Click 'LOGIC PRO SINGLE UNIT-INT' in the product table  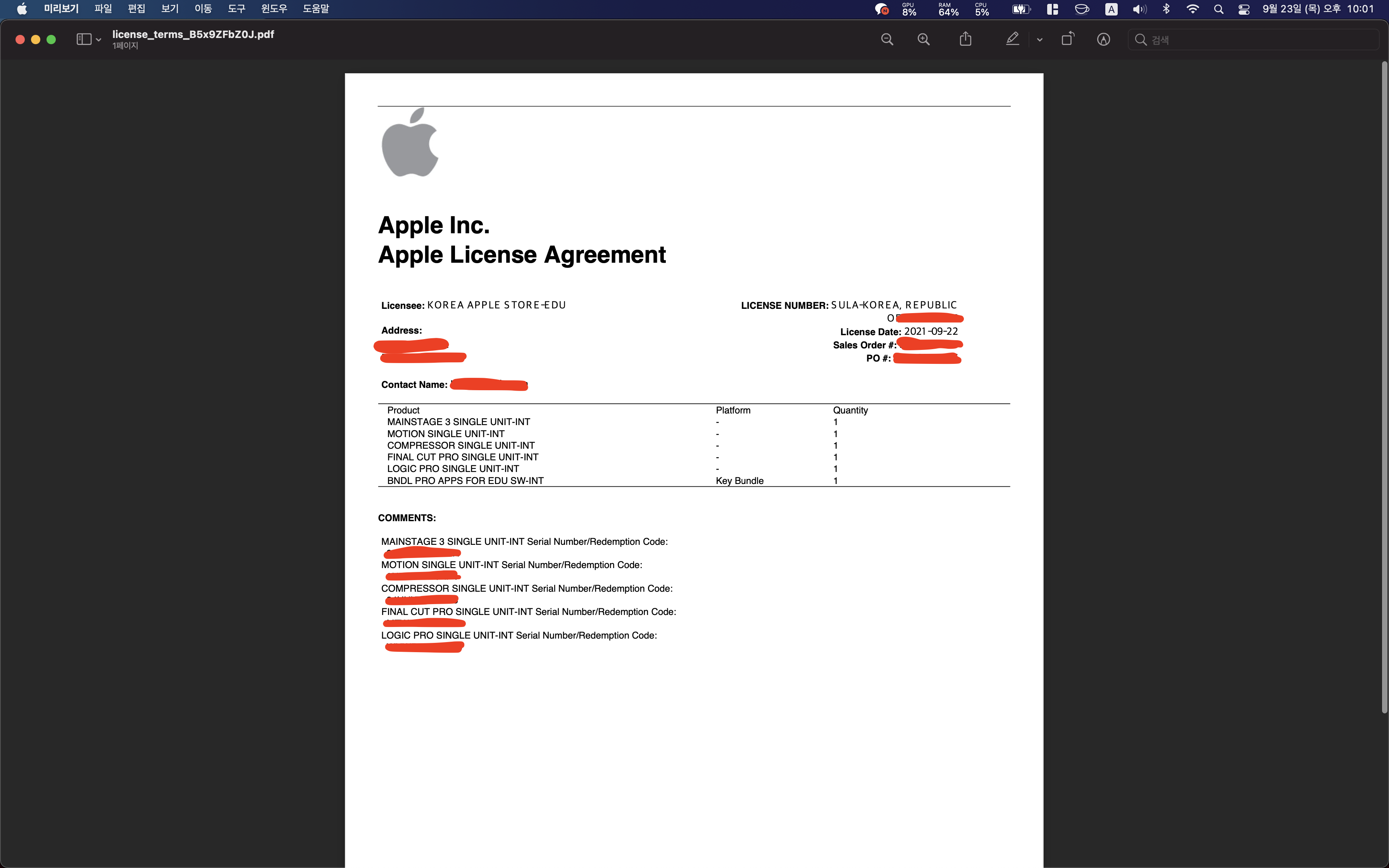[x=453, y=469]
